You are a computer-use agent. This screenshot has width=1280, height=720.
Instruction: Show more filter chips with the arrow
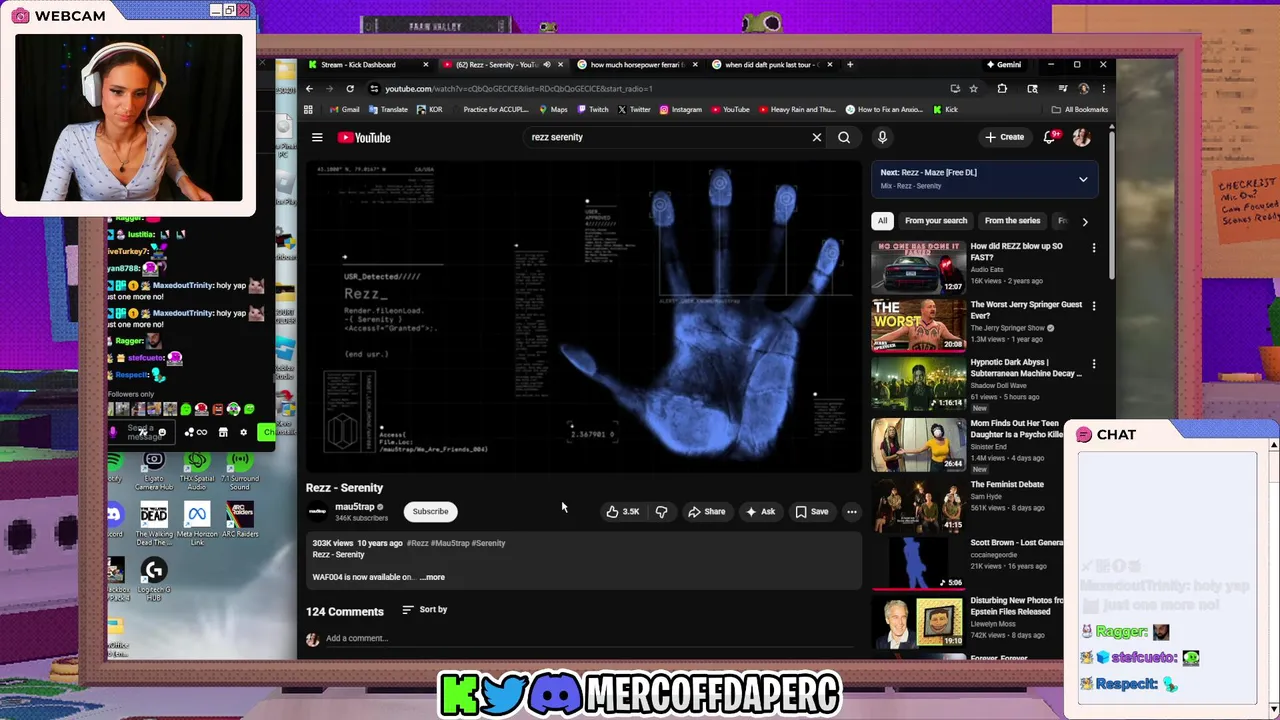pos(1085,221)
